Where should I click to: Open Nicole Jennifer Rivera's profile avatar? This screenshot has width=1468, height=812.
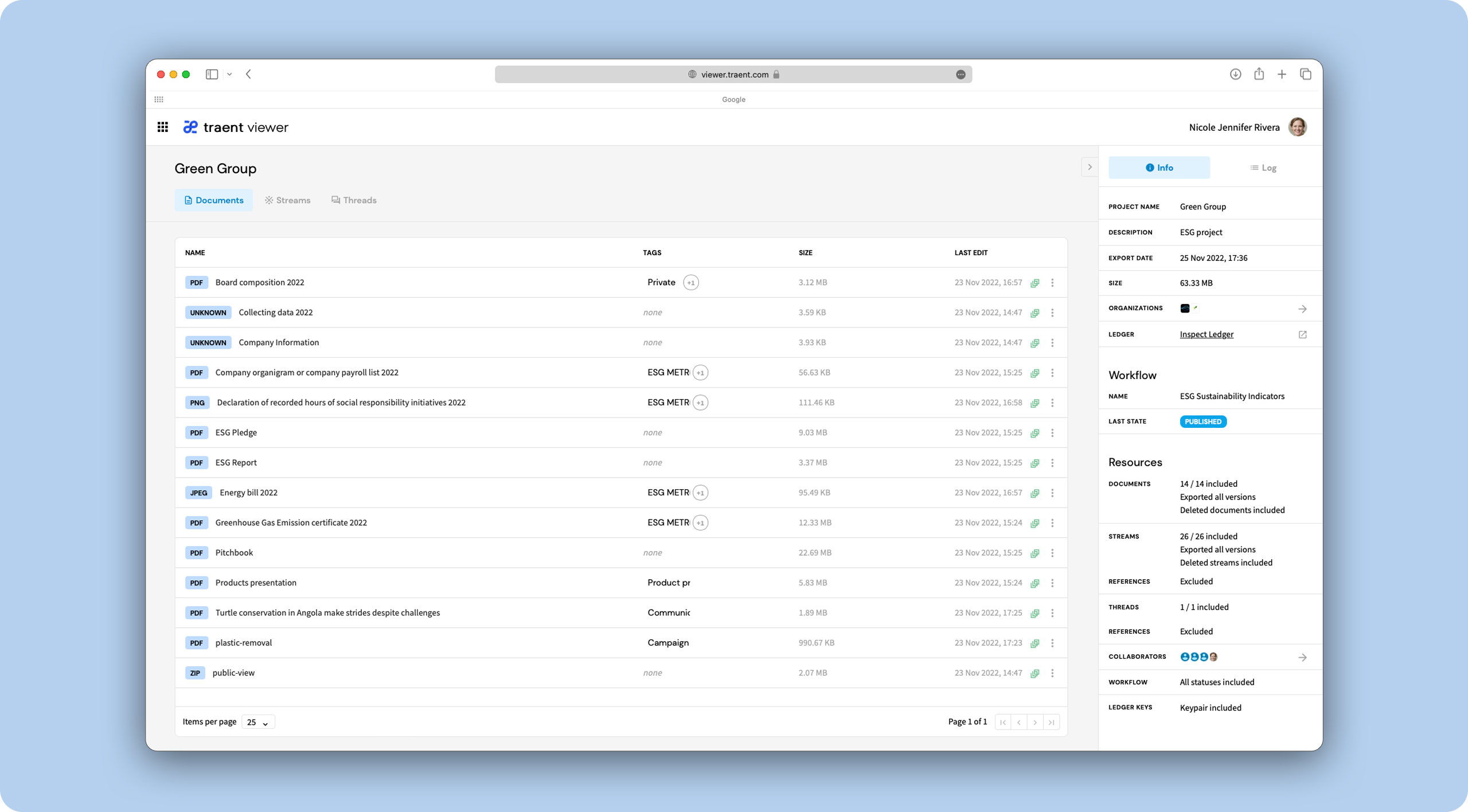click(x=1298, y=127)
